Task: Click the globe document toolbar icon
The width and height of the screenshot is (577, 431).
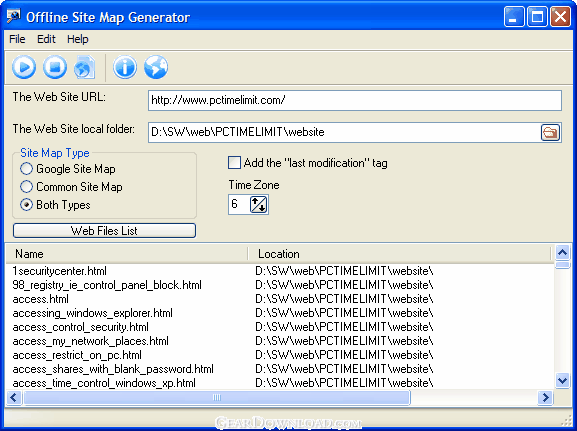Action: click(85, 67)
